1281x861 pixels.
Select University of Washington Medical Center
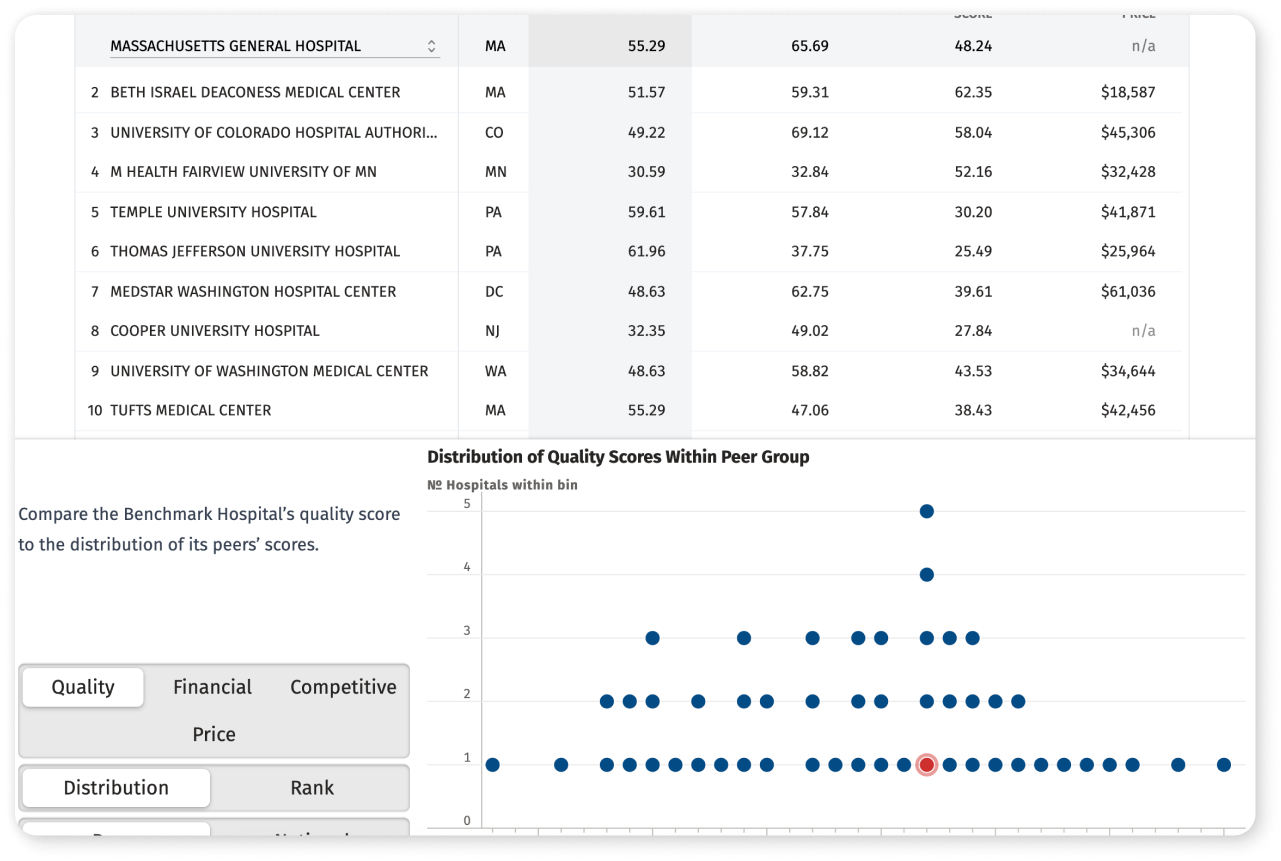pyautogui.click(x=269, y=371)
